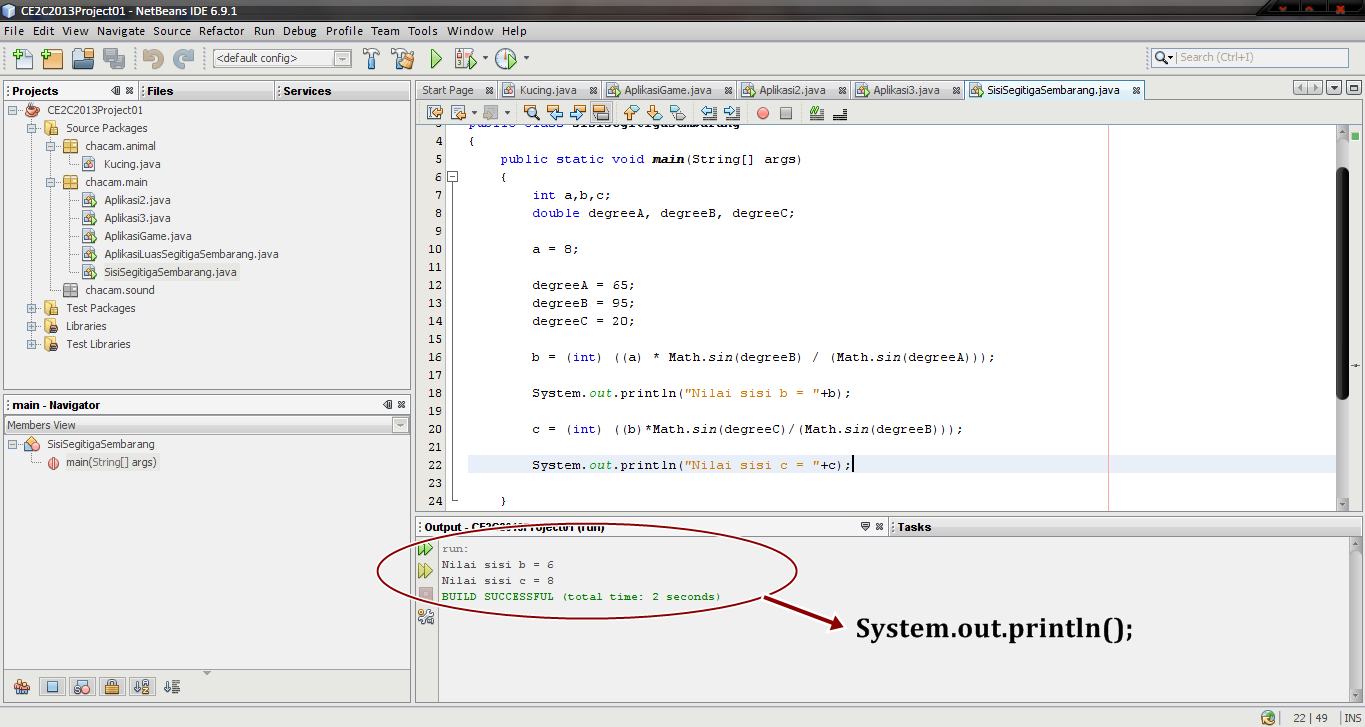Viewport: 1365px width, 727px height.
Task: Switch to the Kucing.java tab
Action: [548, 90]
